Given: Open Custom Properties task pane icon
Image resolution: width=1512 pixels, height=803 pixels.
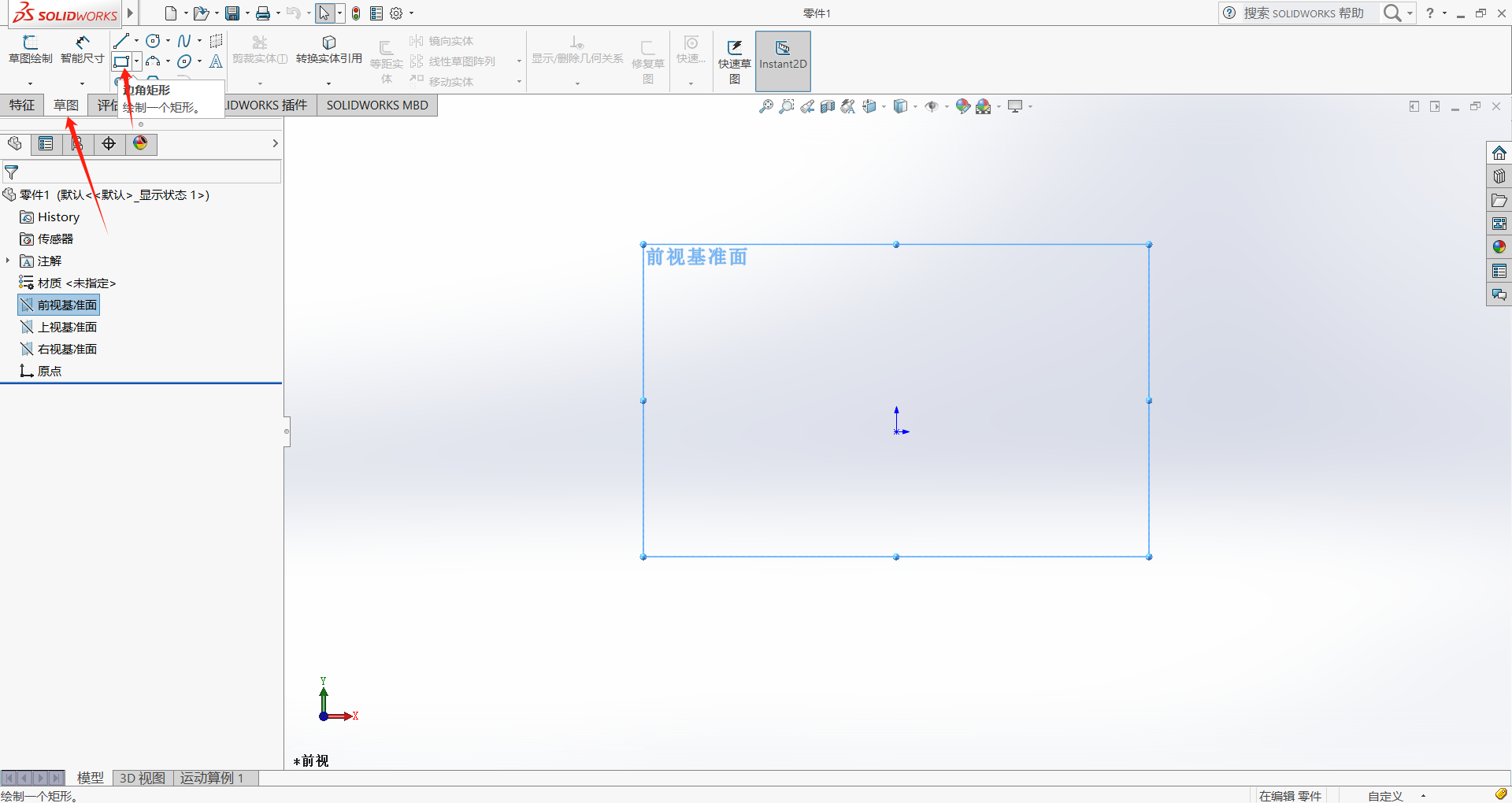Looking at the screenshot, I should [x=1499, y=271].
